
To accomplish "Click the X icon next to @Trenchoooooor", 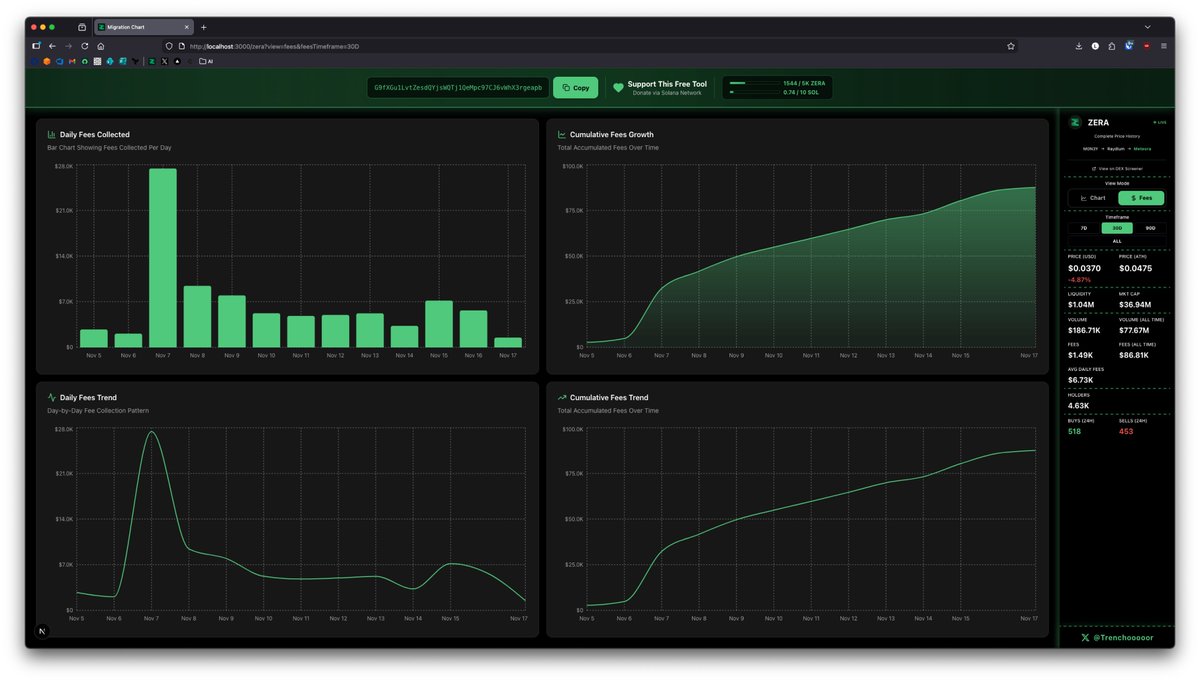I will click(x=1083, y=637).
